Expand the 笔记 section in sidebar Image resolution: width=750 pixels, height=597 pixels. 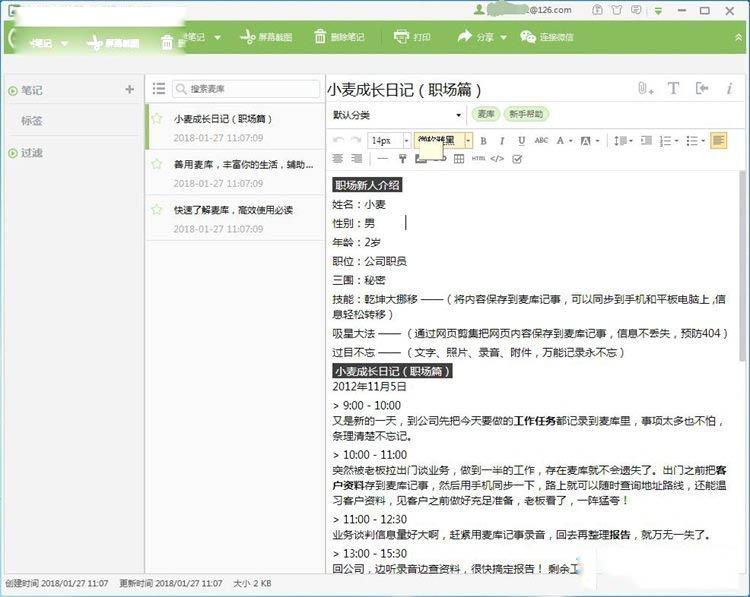tap(13, 90)
